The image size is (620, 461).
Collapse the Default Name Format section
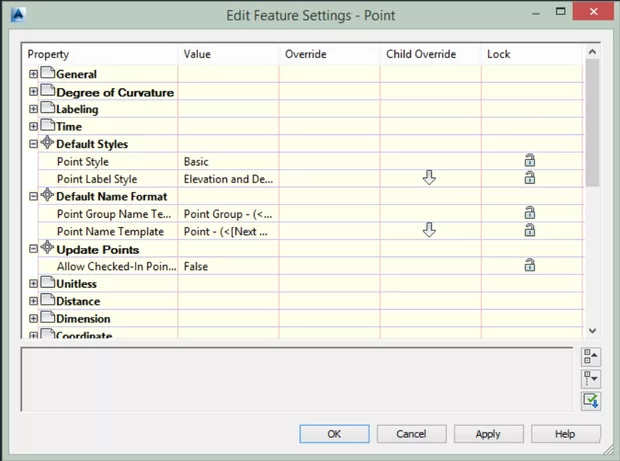(x=33, y=197)
